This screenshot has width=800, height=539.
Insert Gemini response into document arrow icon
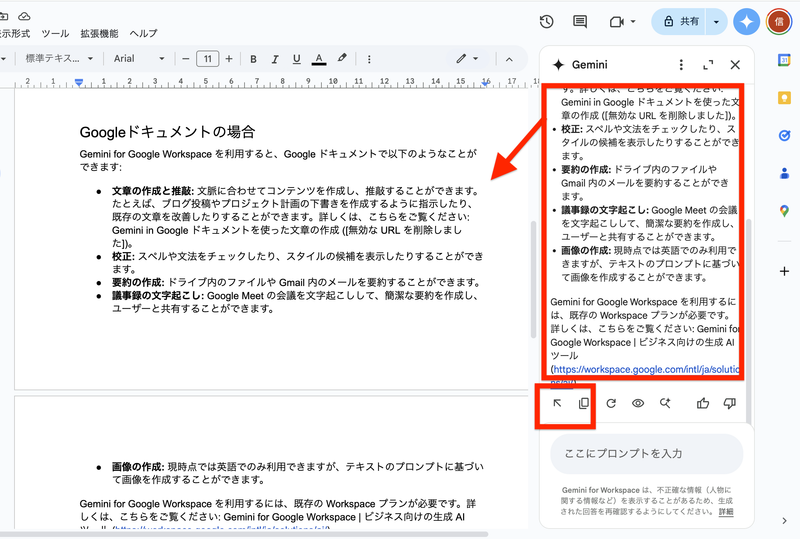tap(556, 403)
